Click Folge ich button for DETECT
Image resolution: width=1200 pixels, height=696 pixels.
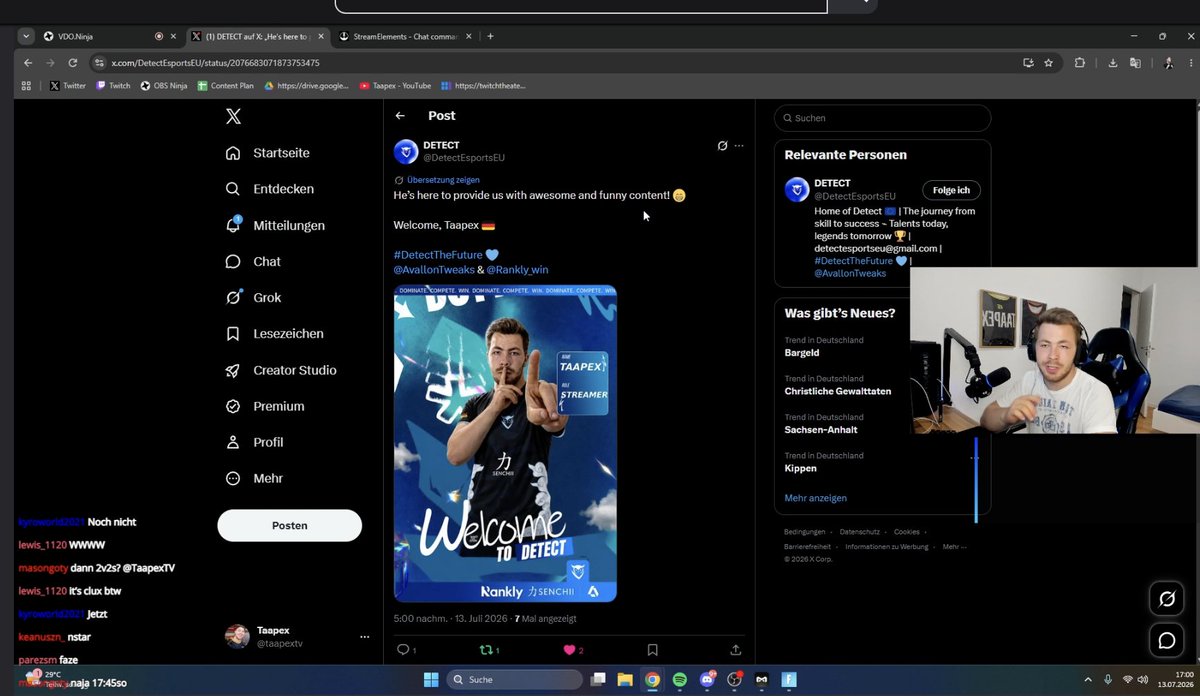[x=951, y=190]
